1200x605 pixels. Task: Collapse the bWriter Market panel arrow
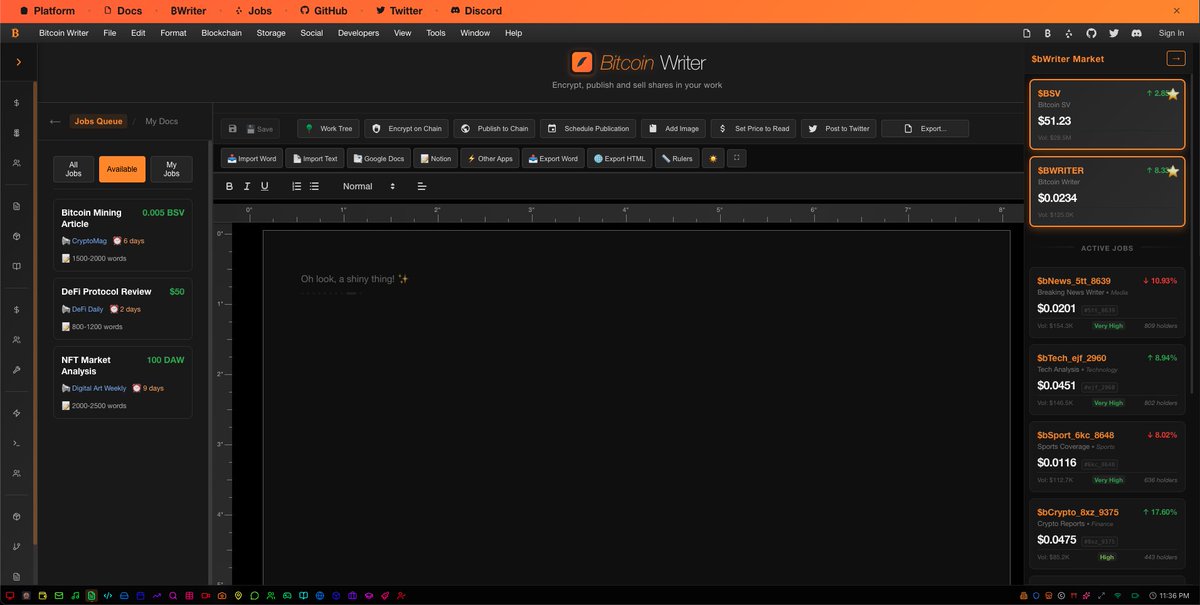tap(1175, 59)
